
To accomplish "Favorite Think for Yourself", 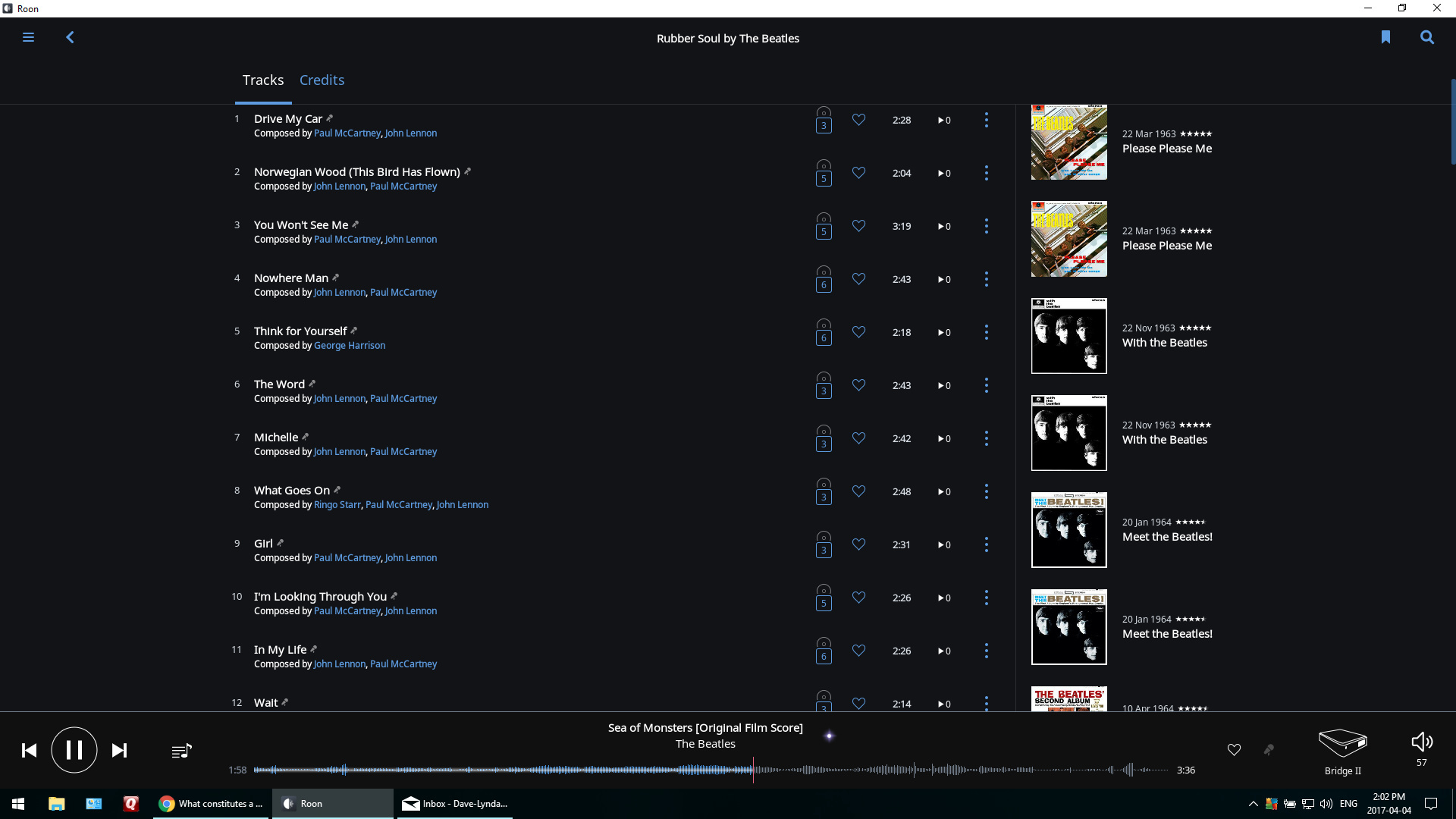I will (x=858, y=332).
